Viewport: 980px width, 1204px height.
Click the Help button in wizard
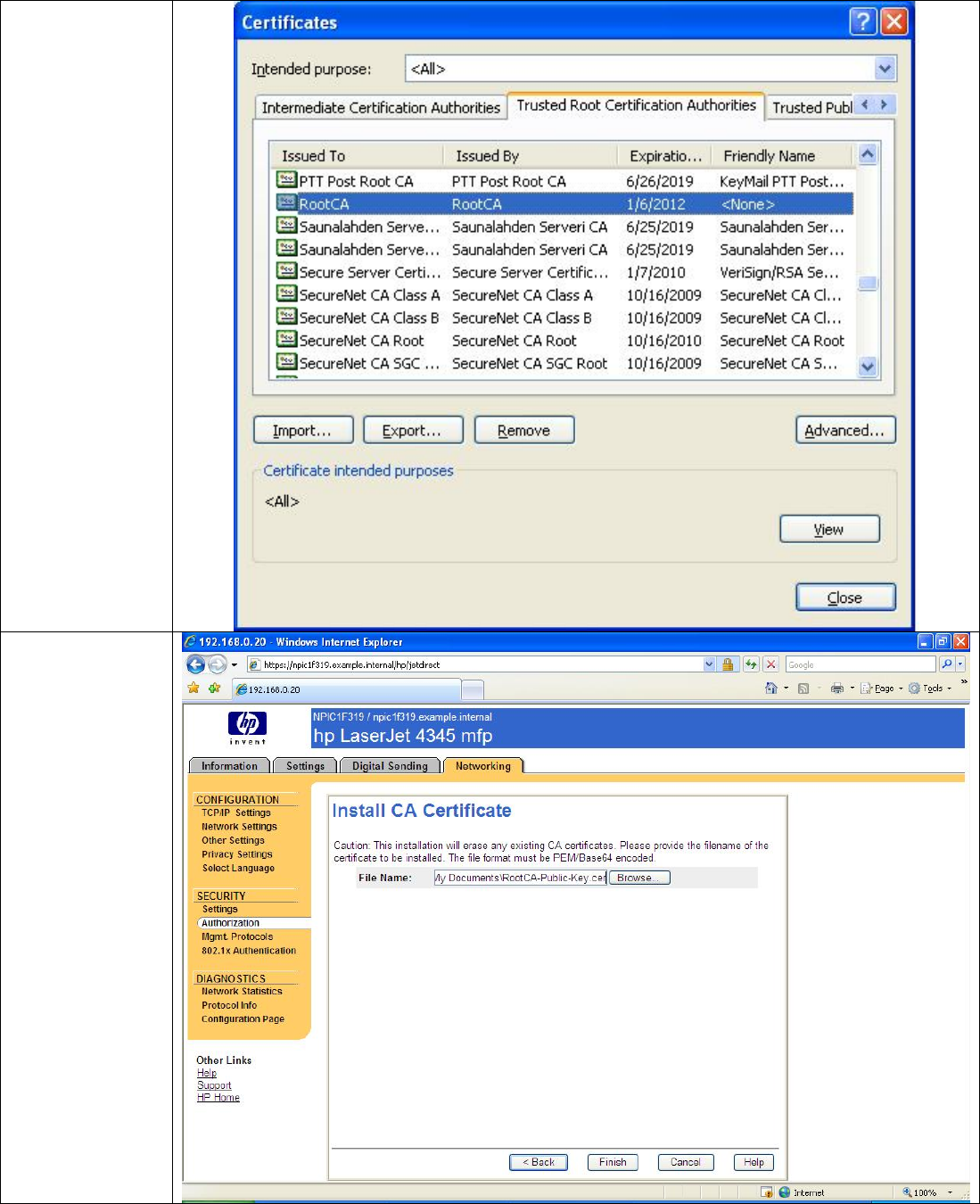[x=754, y=1162]
